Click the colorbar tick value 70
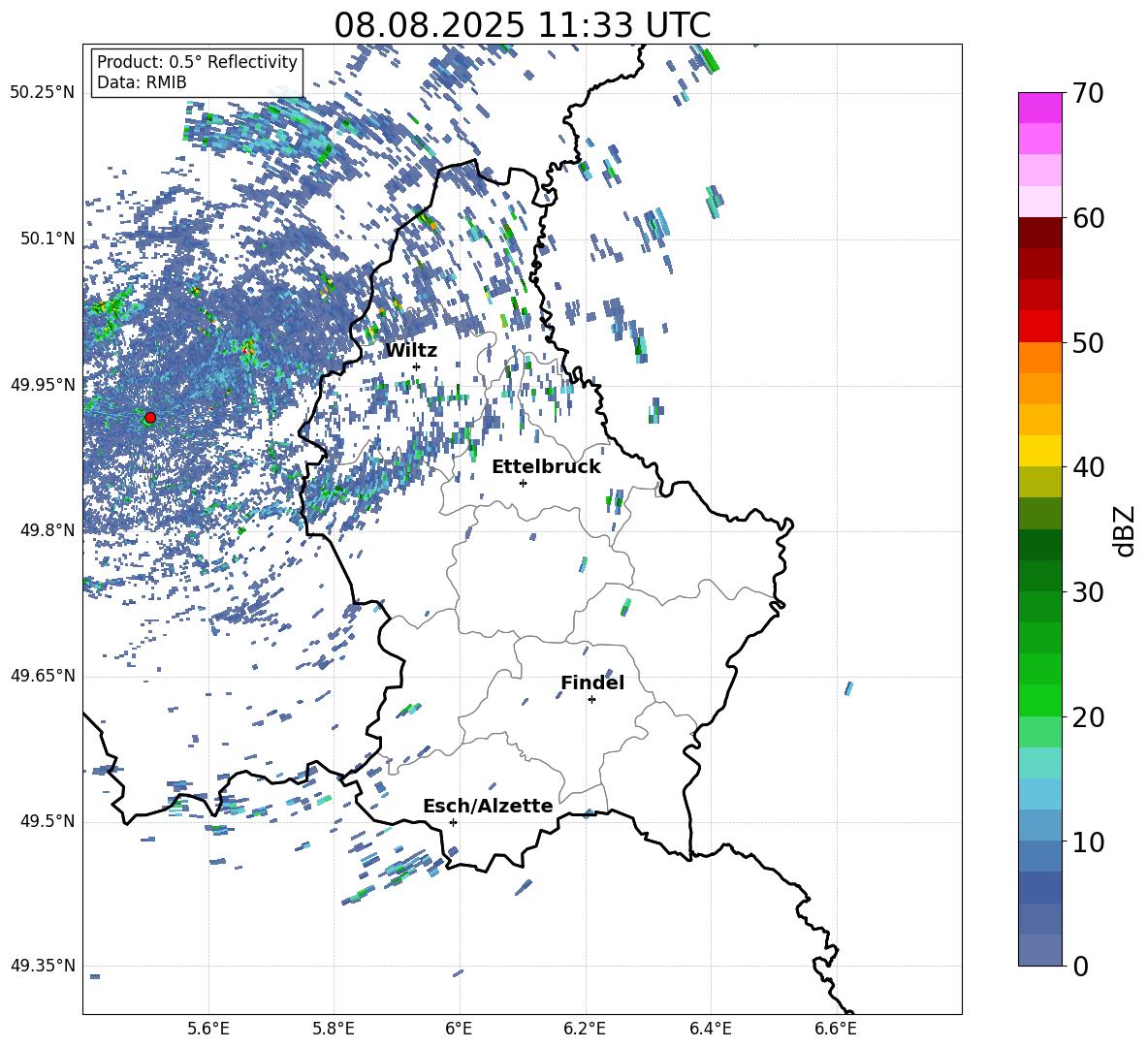 [x=1089, y=94]
